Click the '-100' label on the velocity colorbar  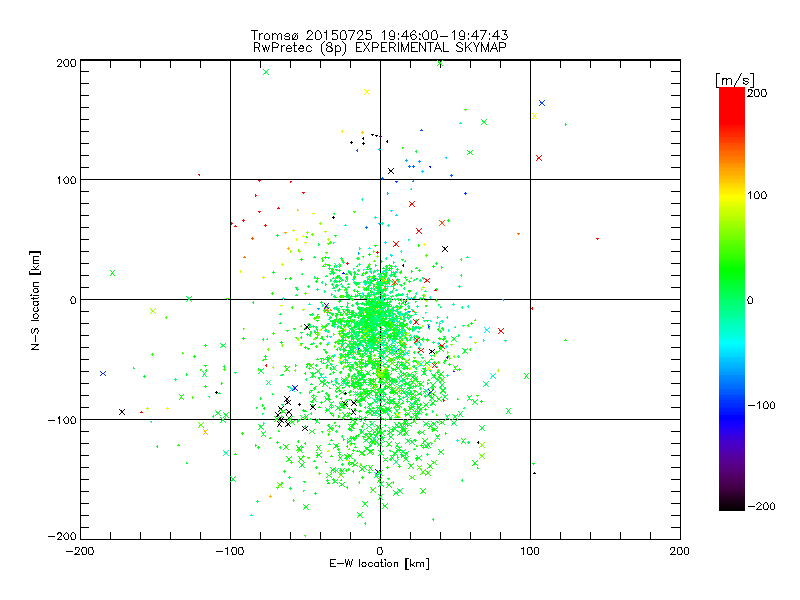point(761,405)
